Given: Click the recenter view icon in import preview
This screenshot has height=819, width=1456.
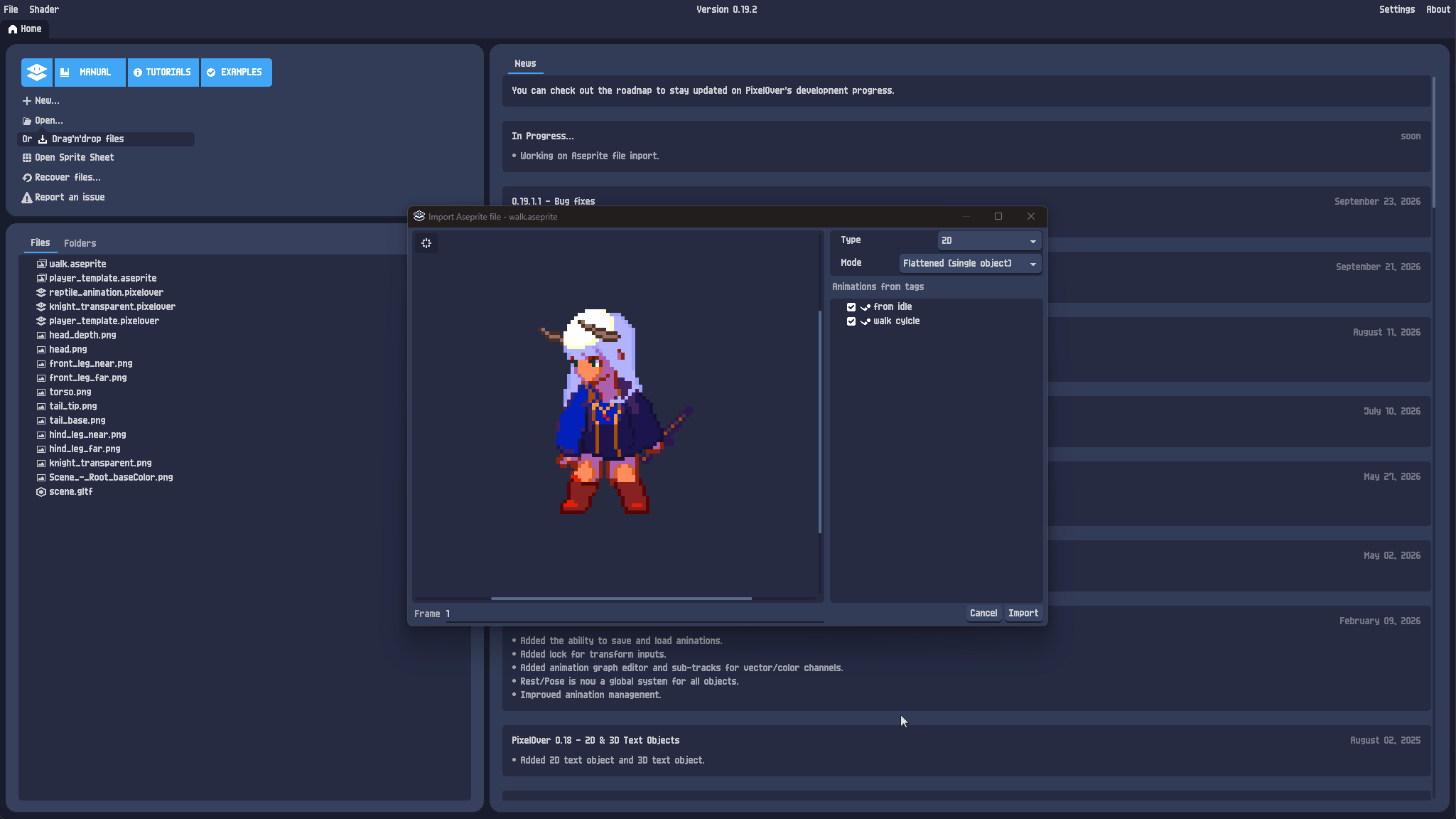Looking at the screenshot, I should tap(426, 243).
